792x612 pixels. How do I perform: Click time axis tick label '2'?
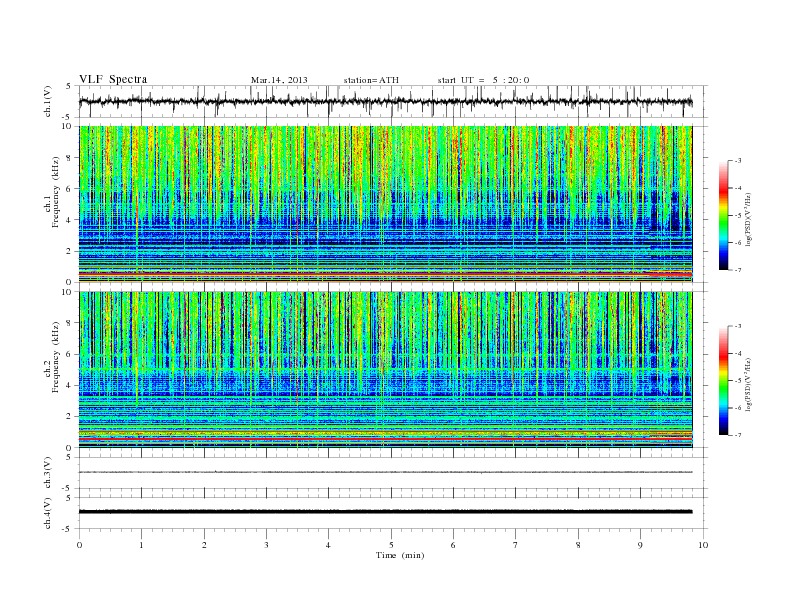point(204,545)
